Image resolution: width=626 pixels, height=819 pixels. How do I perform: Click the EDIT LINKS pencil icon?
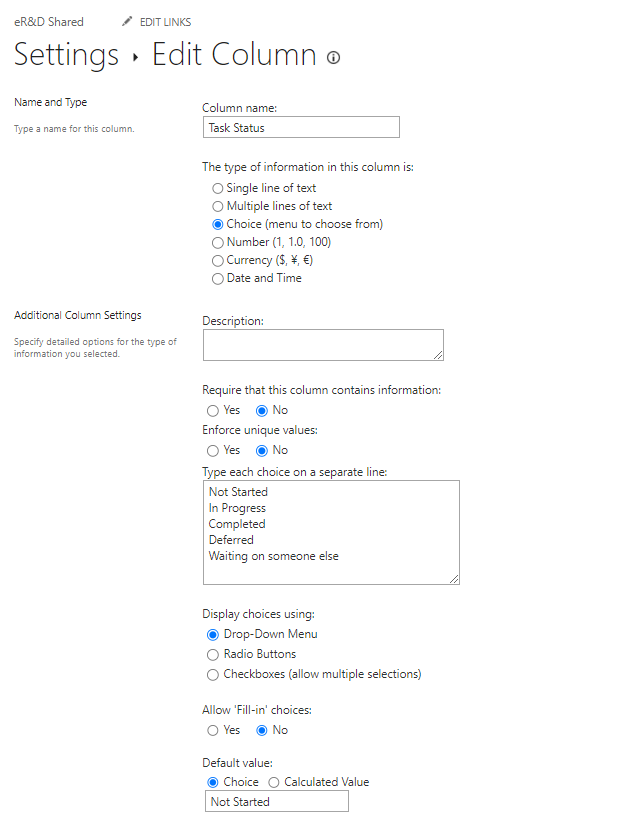tap(127, 21)
